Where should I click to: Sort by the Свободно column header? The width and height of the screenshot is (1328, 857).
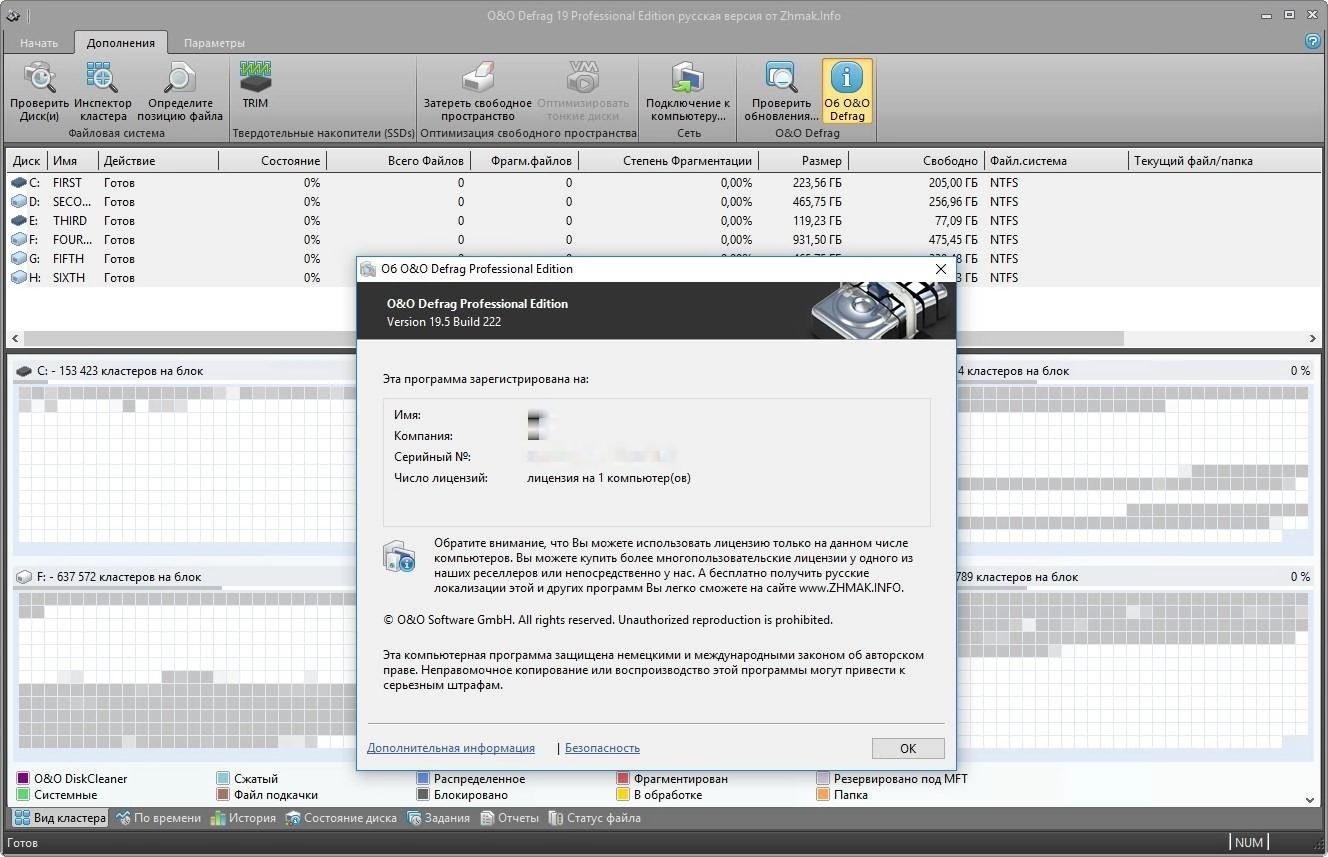point(916,161)
